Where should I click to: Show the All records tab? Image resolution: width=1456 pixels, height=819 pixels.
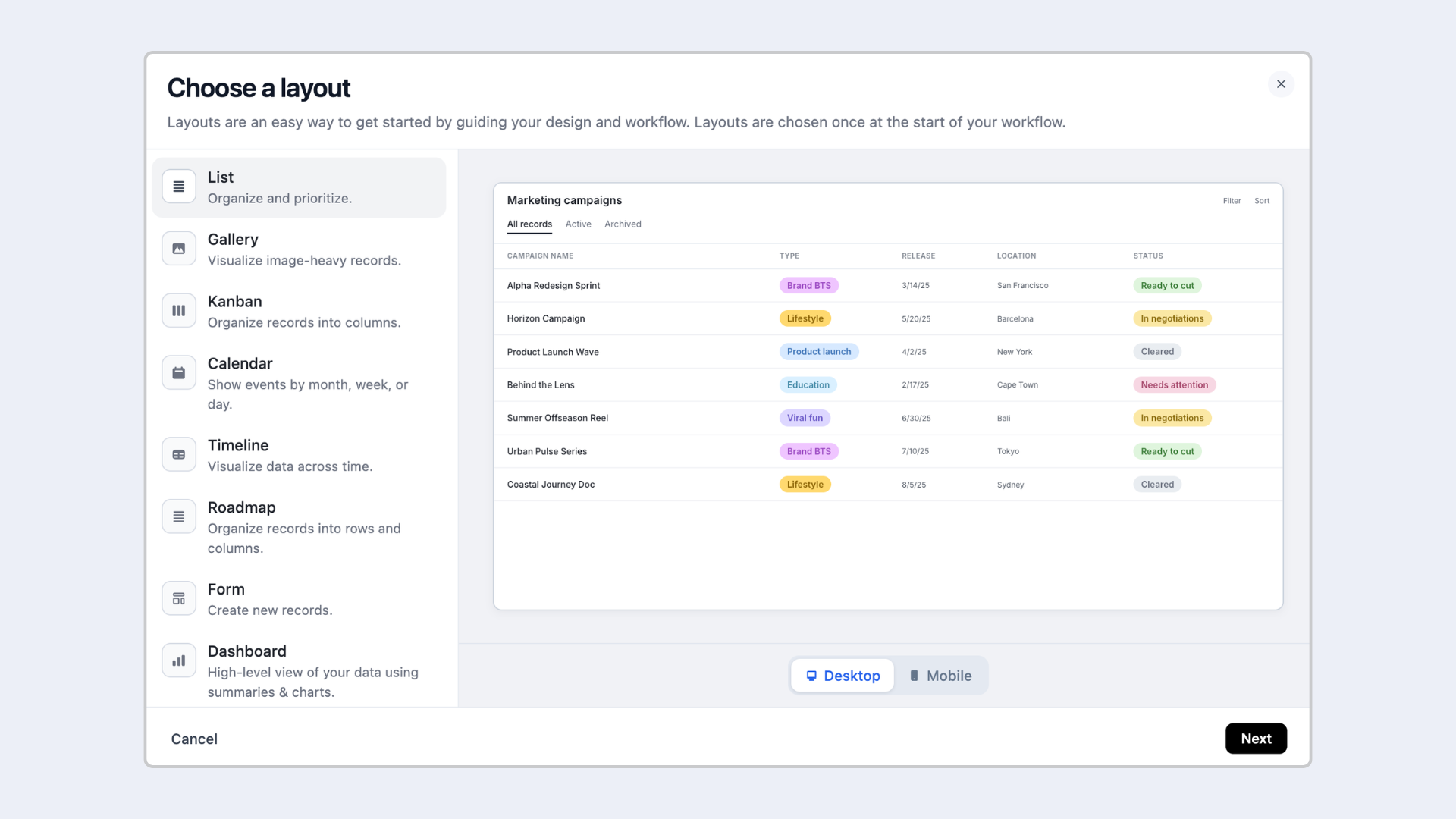tap(529, 224)
